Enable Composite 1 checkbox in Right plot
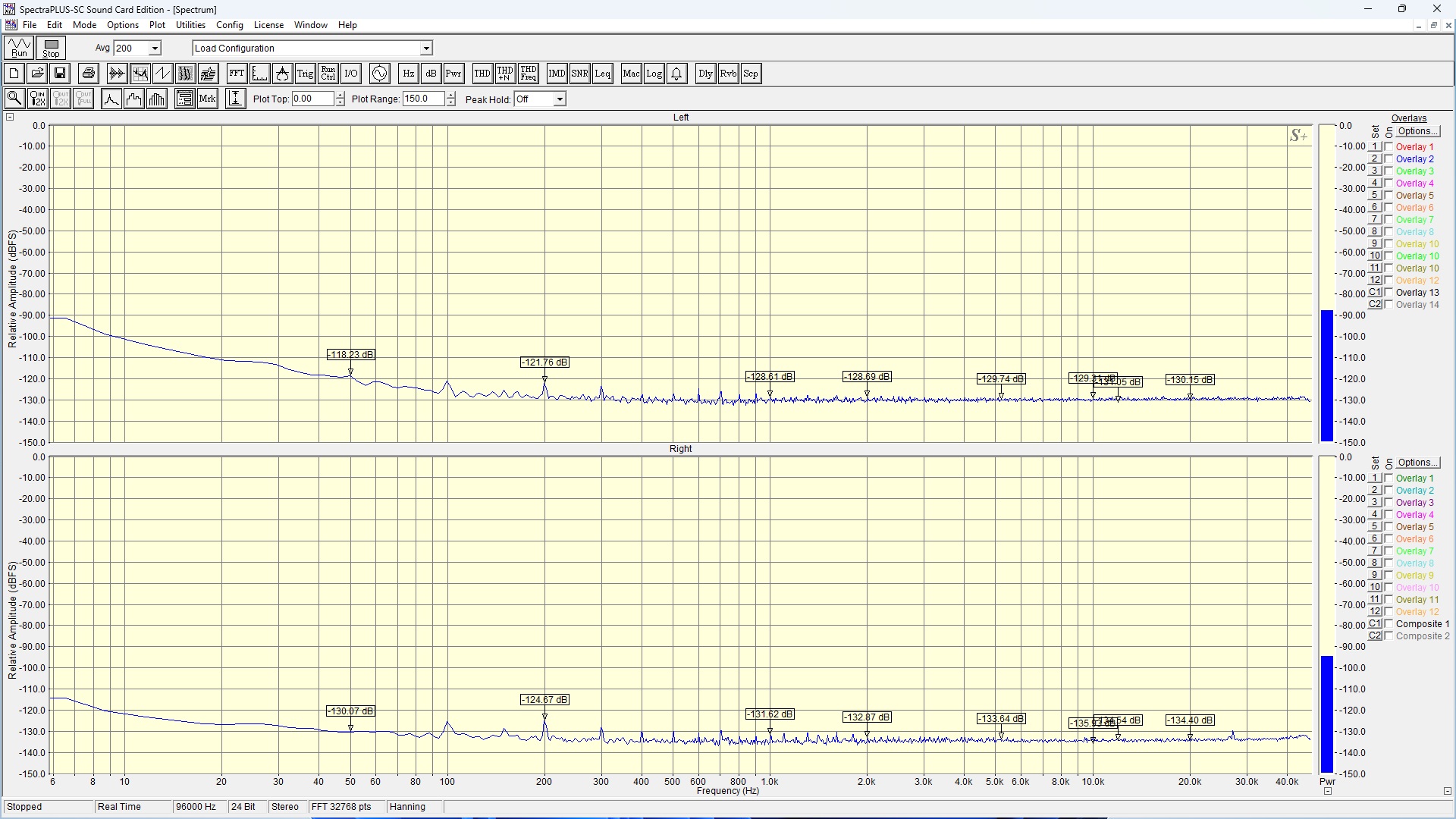The width and height of the screenshot is (1456, 819). pos(1389,624)
